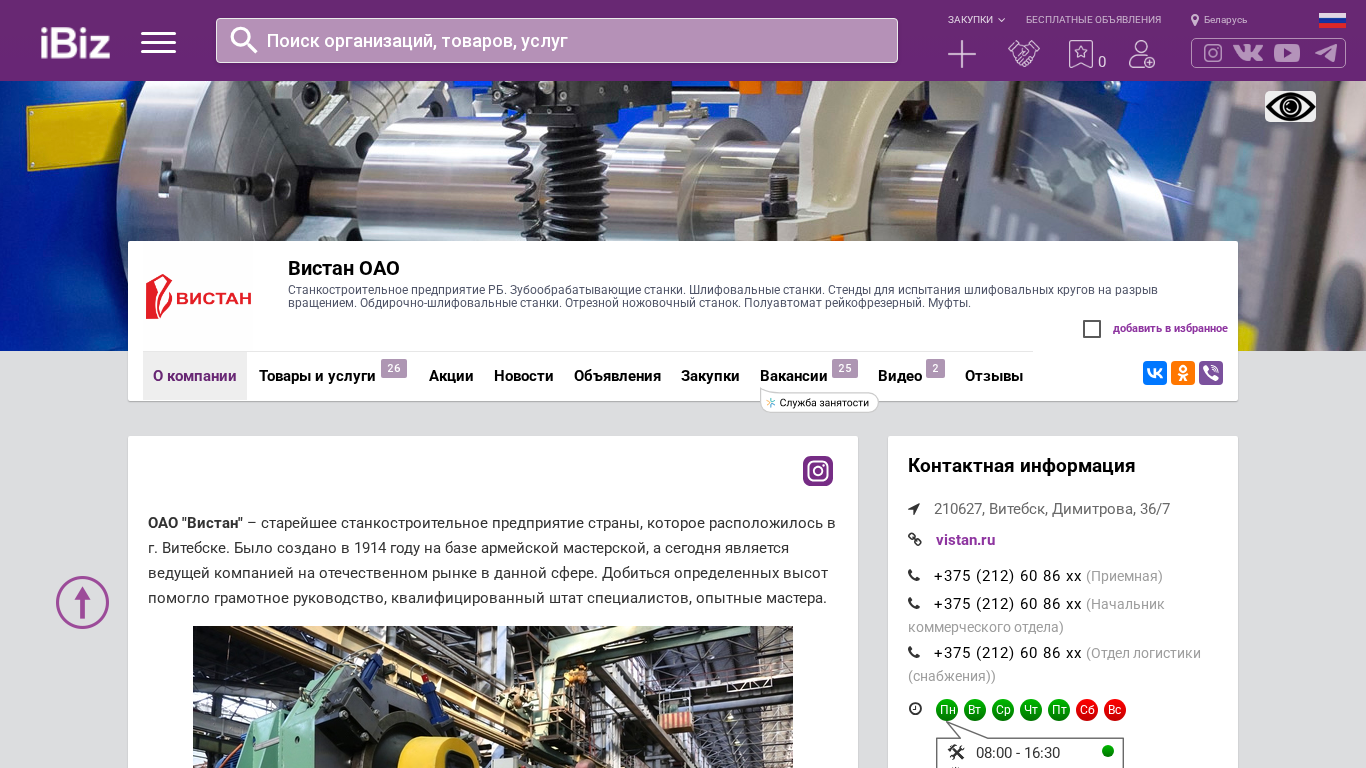Expand the Закупки dropdown in header

coord(976,20)
